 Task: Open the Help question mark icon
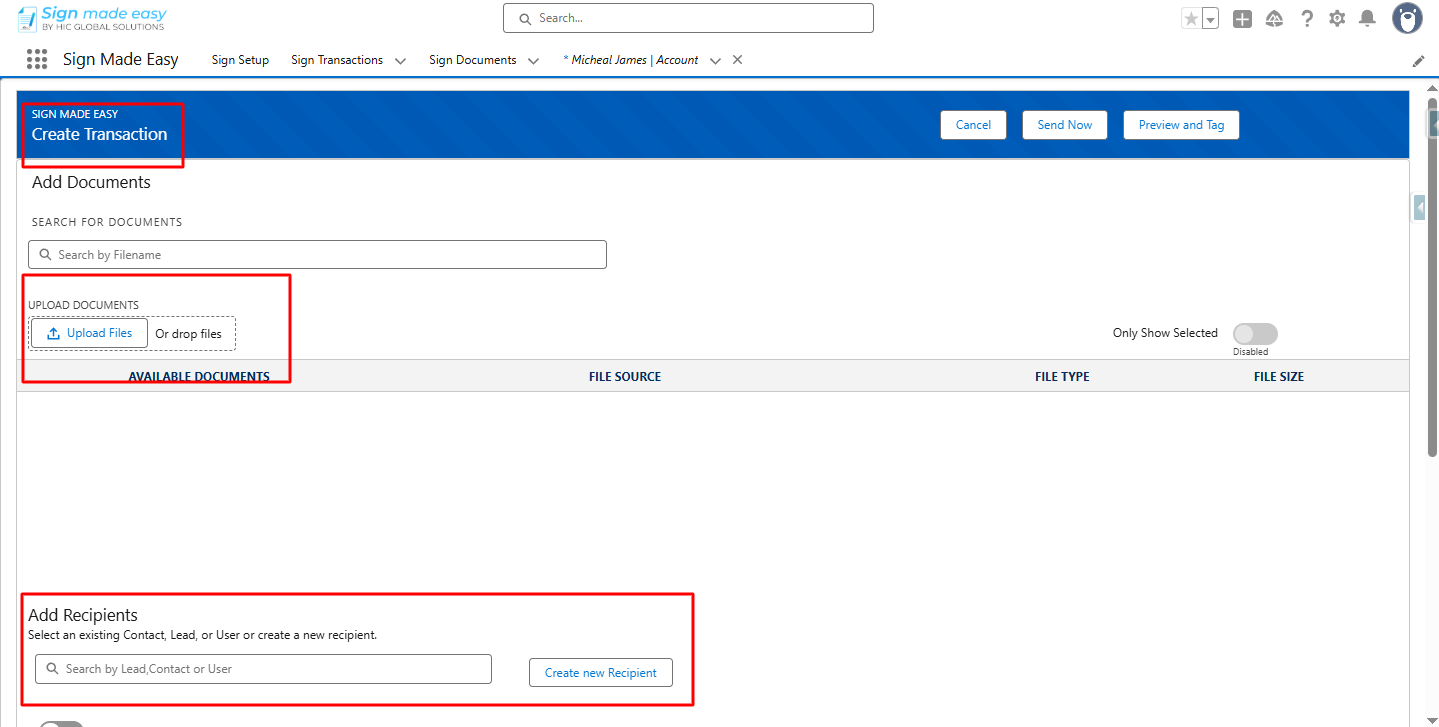(x=1306, y=18)
